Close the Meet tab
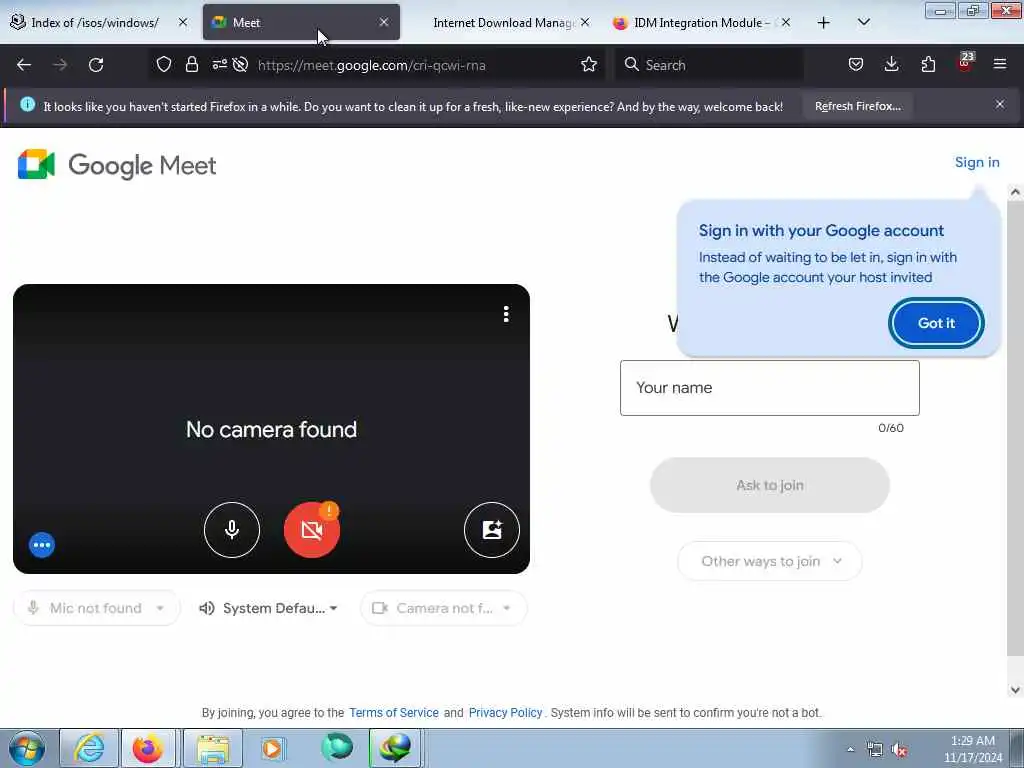 tap(384, 22)
